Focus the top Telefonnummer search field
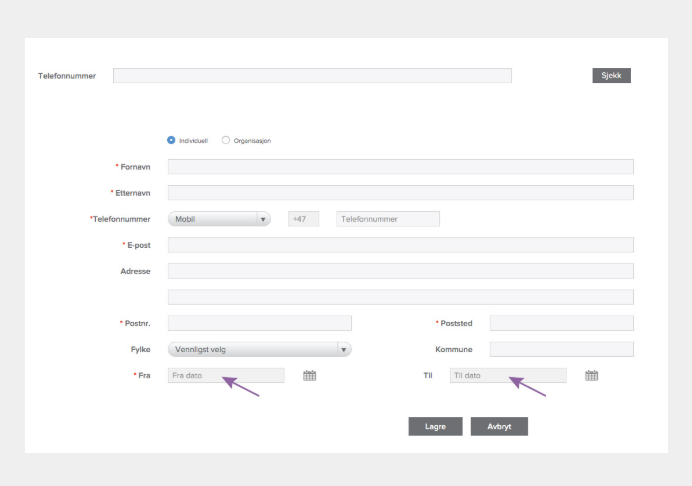 click(312, 75)
